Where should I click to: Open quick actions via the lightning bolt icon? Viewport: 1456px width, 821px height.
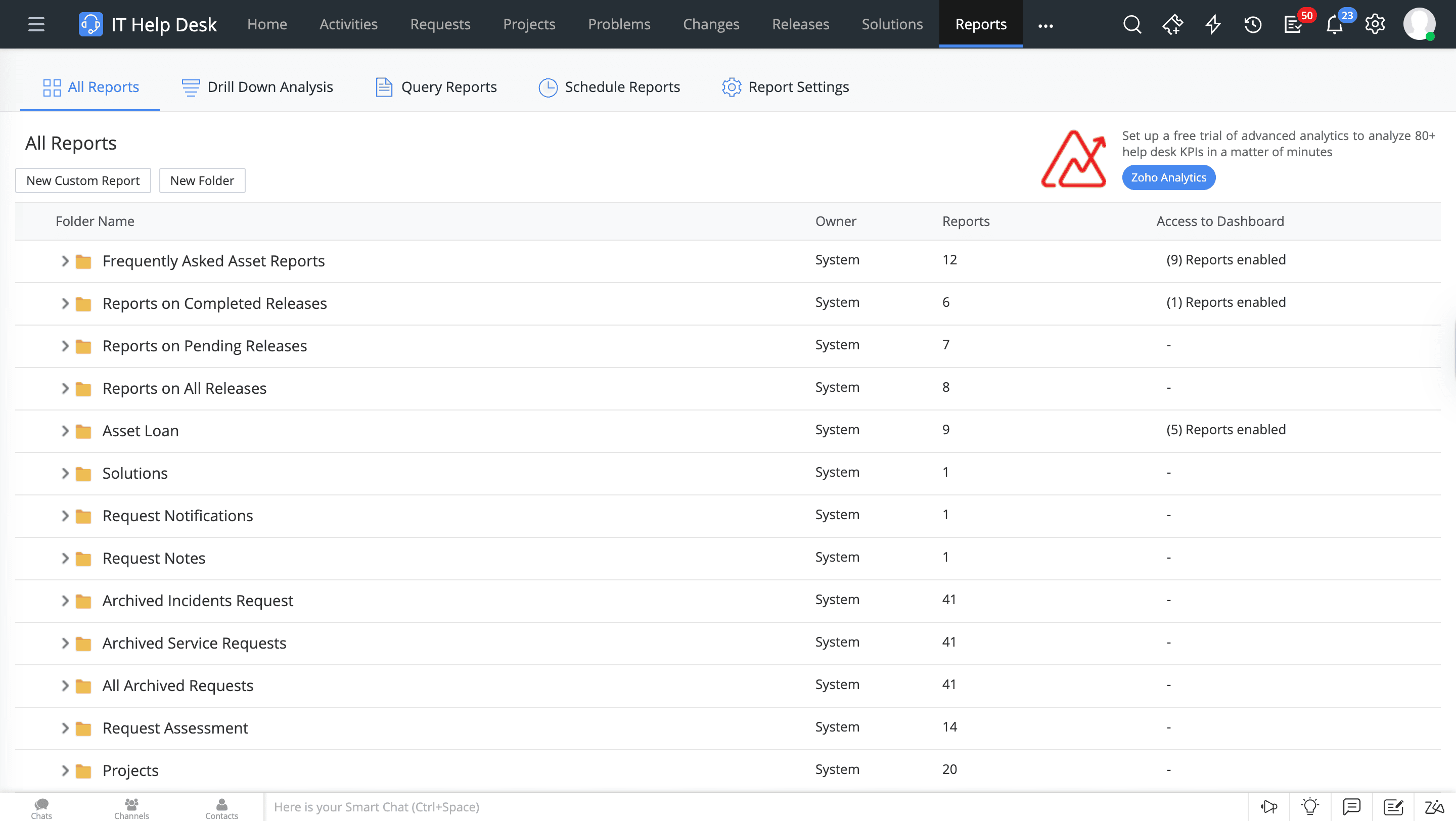pyautogui.click(x=1213, y=24)
